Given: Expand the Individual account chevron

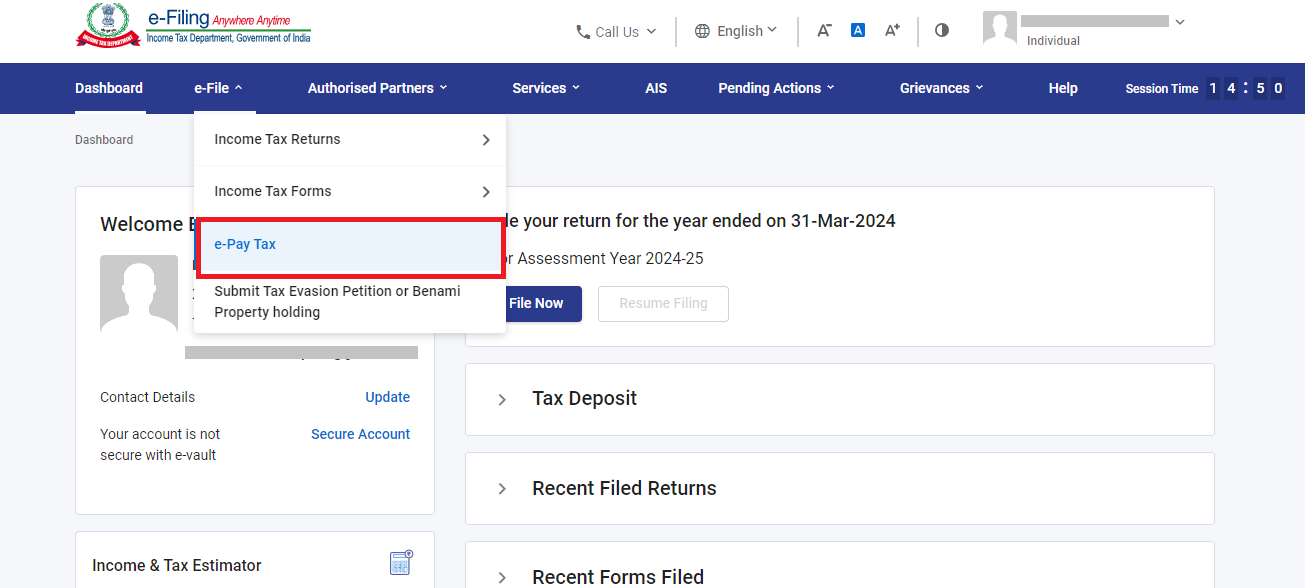Looking at the screenshot, I should (x=1180, y=21).
